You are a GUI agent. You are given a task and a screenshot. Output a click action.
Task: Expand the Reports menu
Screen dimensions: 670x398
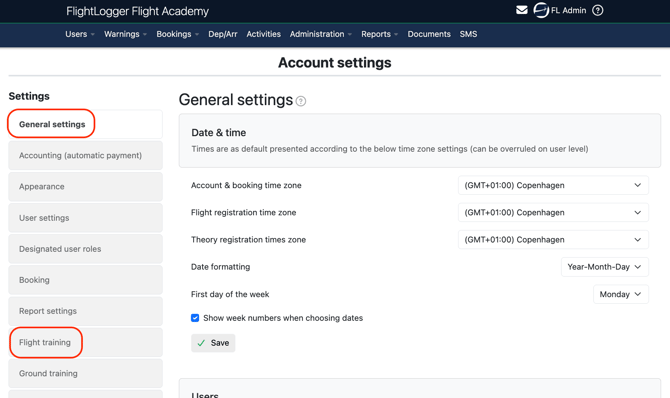(x=379, y=34)
